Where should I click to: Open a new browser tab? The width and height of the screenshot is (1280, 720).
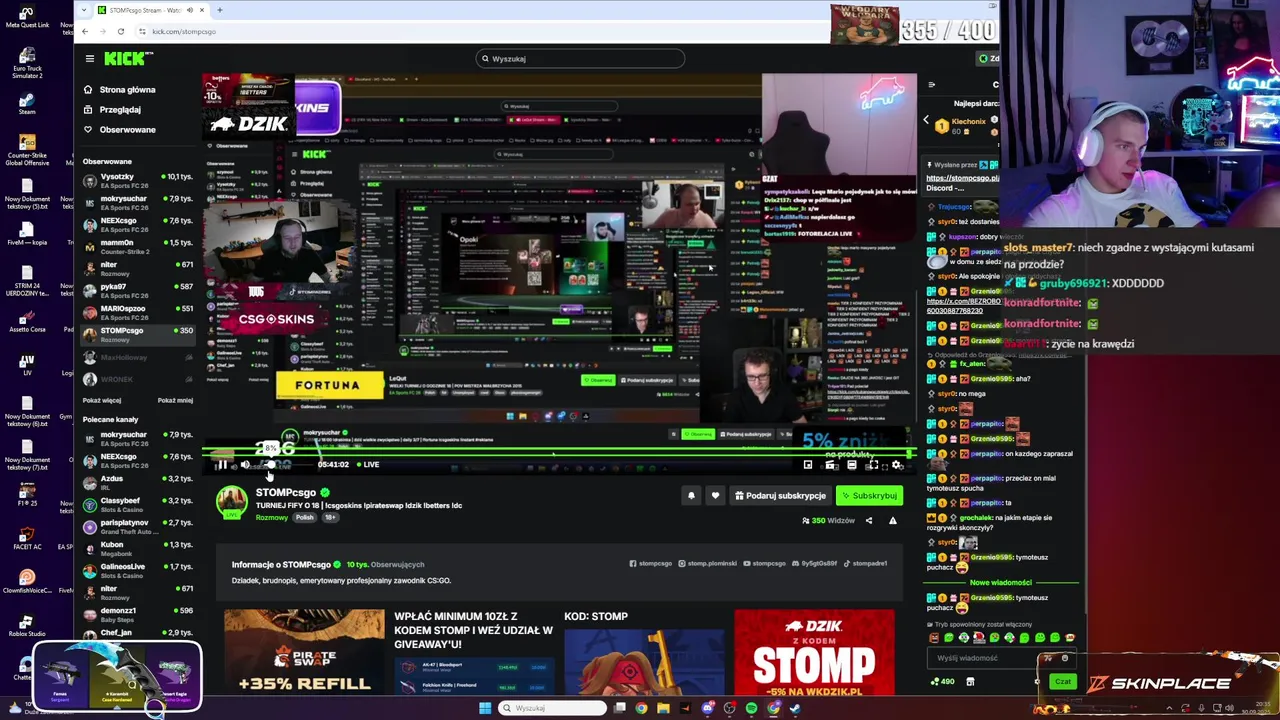click(219, 10)
